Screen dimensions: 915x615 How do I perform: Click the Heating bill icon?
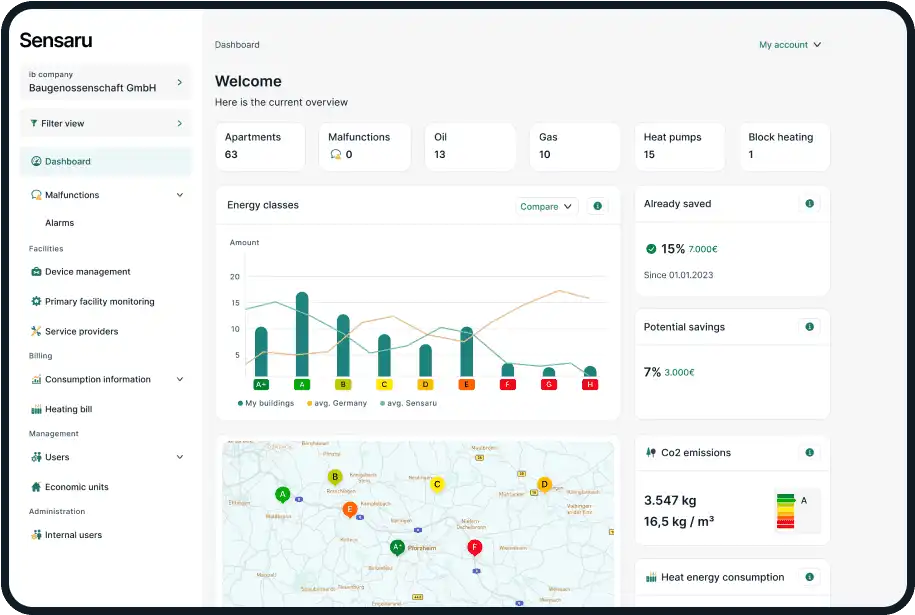tap(36, 409)
